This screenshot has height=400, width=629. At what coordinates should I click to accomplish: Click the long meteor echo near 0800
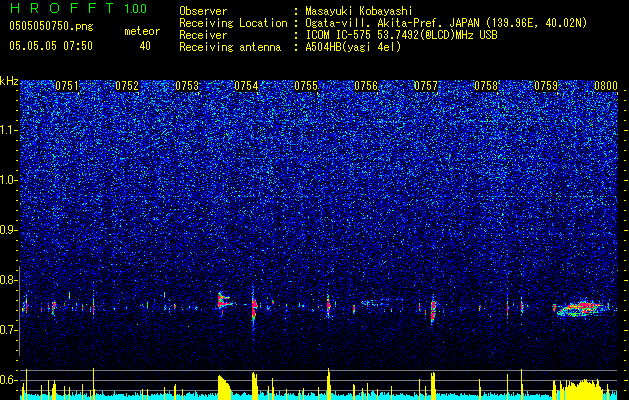(581, 309)
